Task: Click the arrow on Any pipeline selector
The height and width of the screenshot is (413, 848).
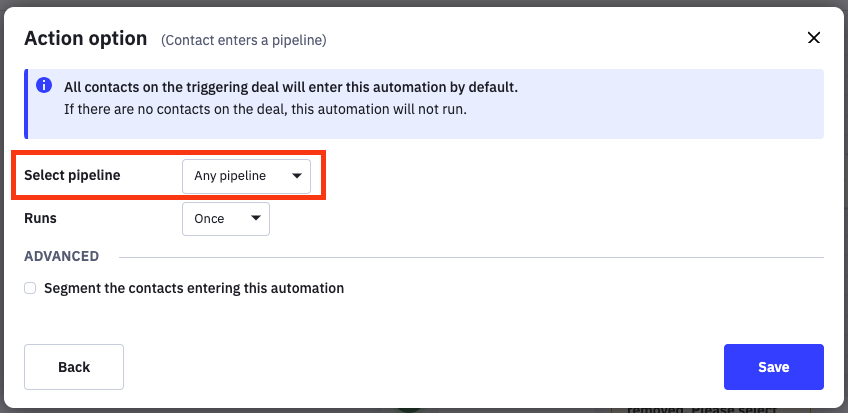Action: (x=296, y=176)
